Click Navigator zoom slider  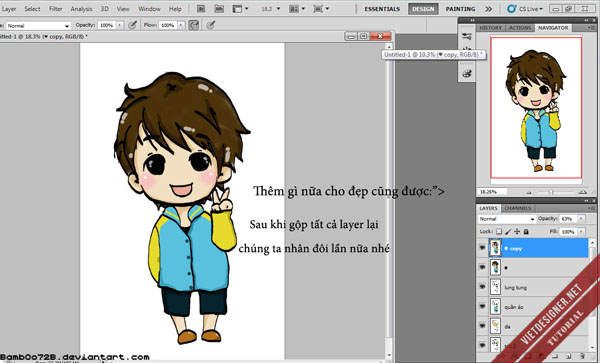tap(551, 192)
